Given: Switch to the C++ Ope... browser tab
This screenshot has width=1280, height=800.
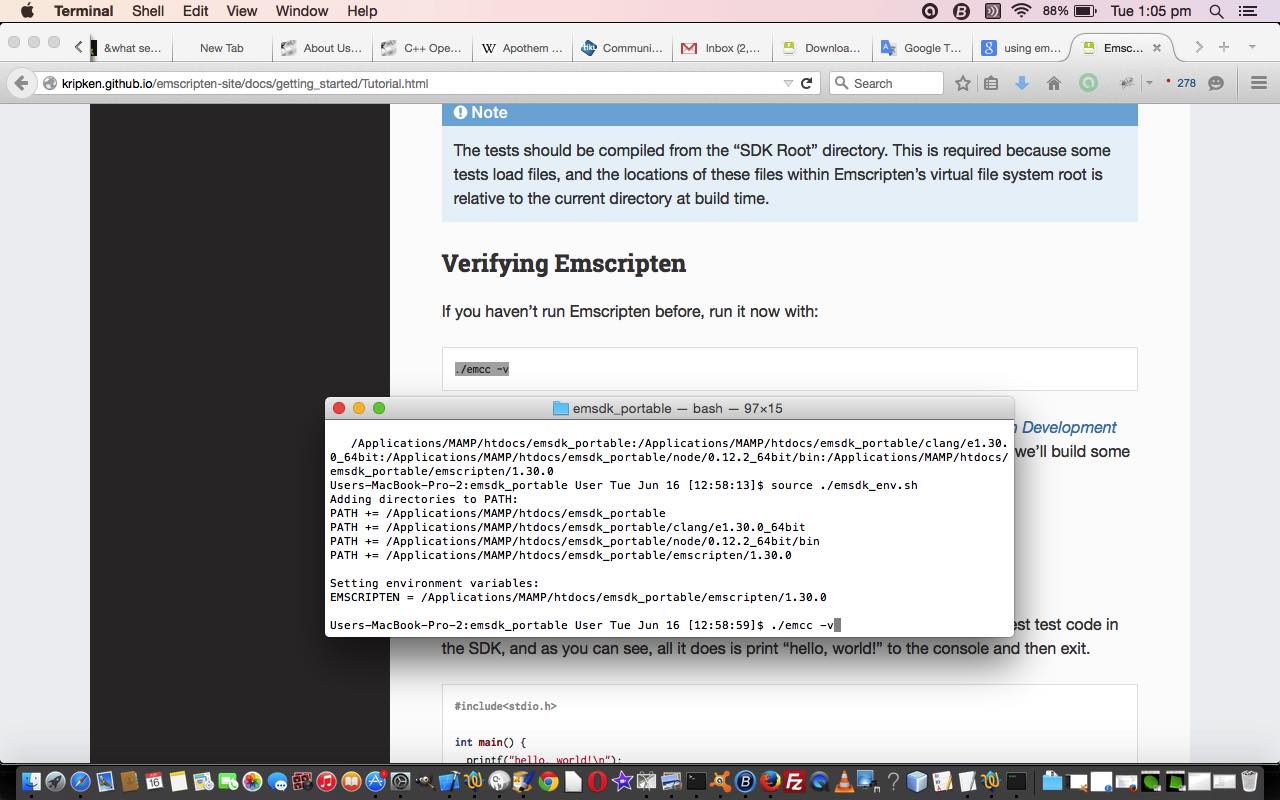Looking at the screenshot, I should pos(421,47).
